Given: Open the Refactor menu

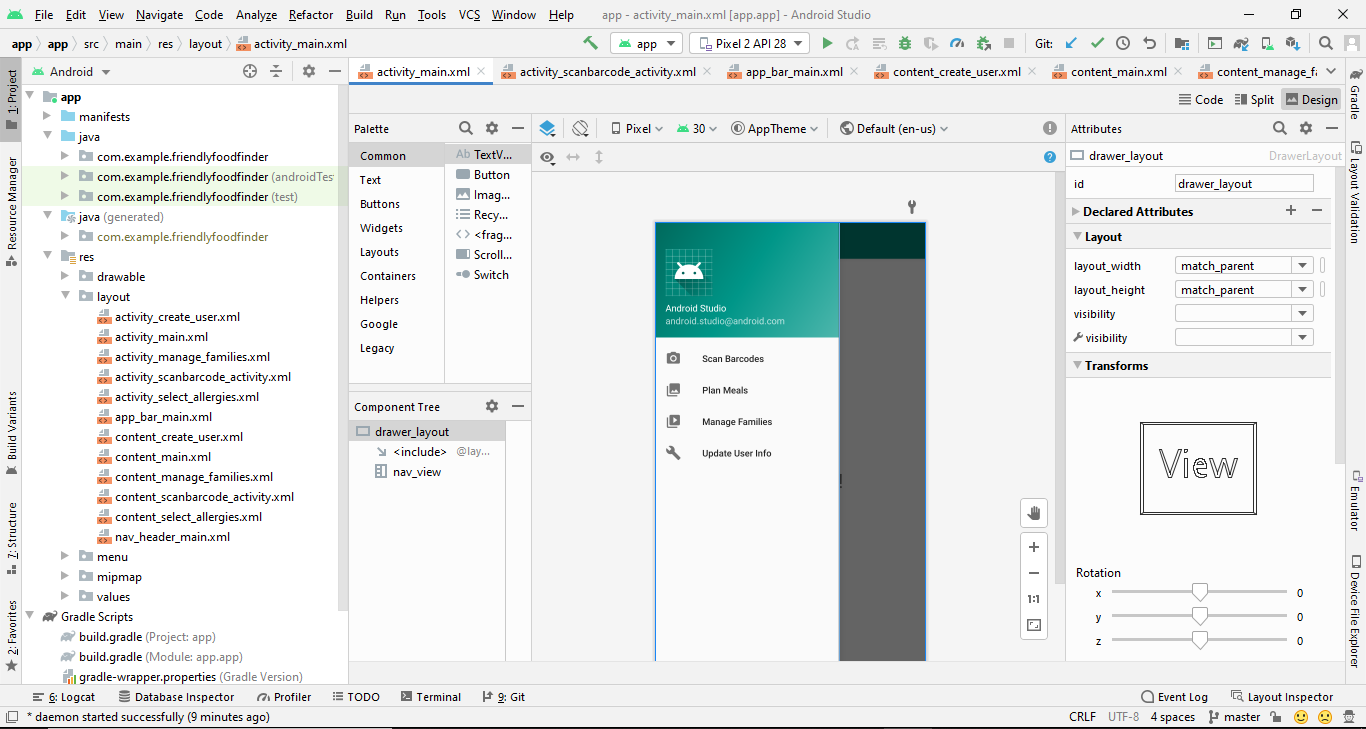Looking at the screenshot, I should (x=311, y=15).
